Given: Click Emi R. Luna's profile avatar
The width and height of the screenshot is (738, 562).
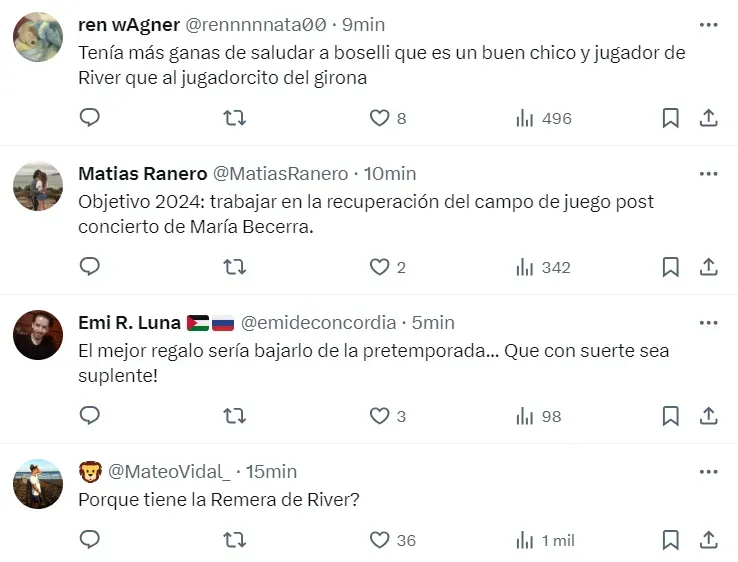Looking at the screenshot, I should click(38, 335).
